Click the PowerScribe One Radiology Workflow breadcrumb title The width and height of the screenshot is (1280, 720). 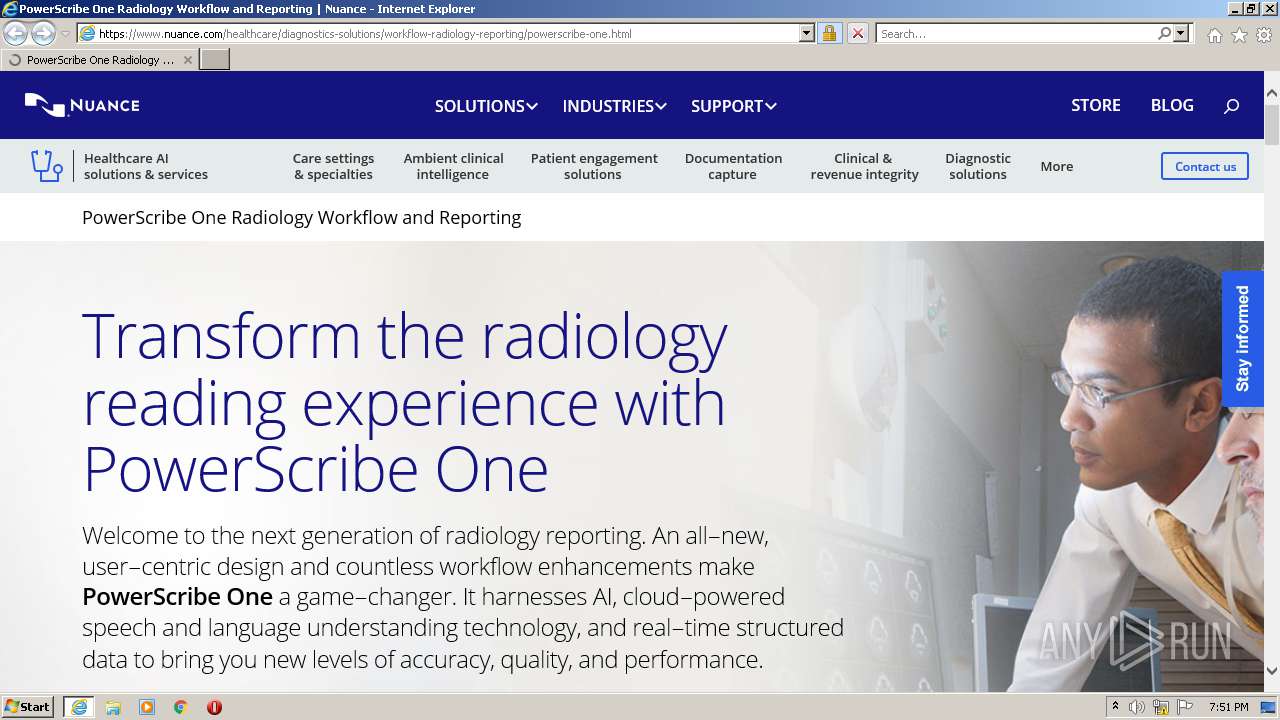tap(301, 217)
